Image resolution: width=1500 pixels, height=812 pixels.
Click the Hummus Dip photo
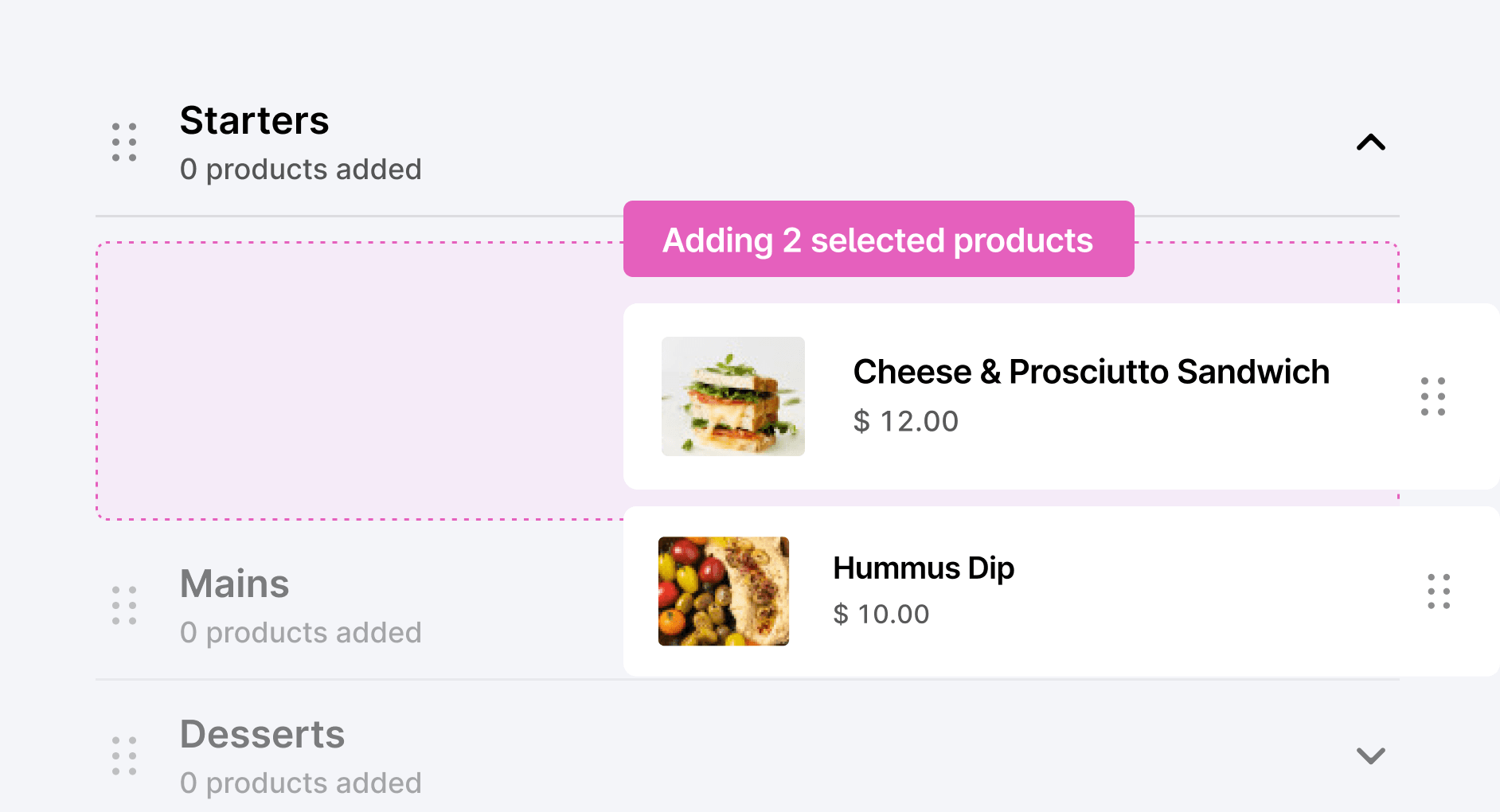pyautogui.click(x=723, y=591)
